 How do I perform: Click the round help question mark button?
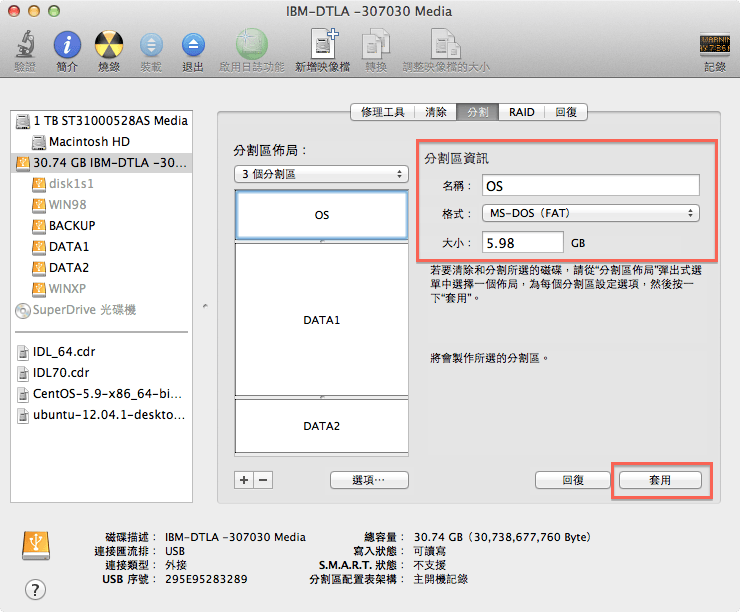tap(35, 590)
